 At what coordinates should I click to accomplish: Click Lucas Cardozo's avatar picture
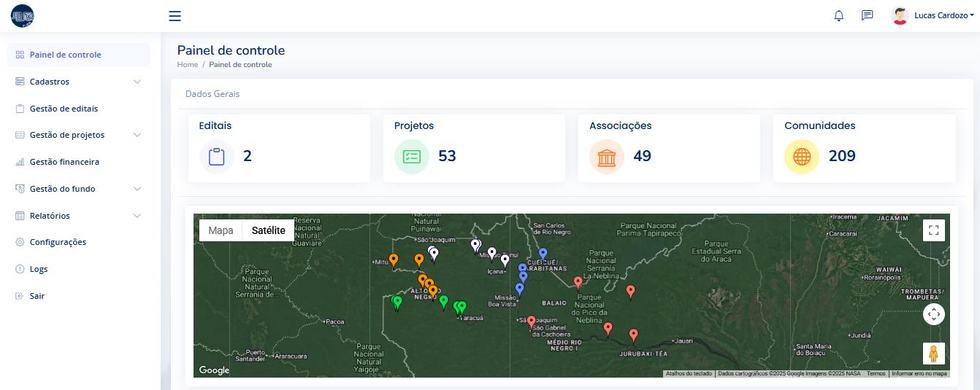pyautogui.click(x=900, y=16)
